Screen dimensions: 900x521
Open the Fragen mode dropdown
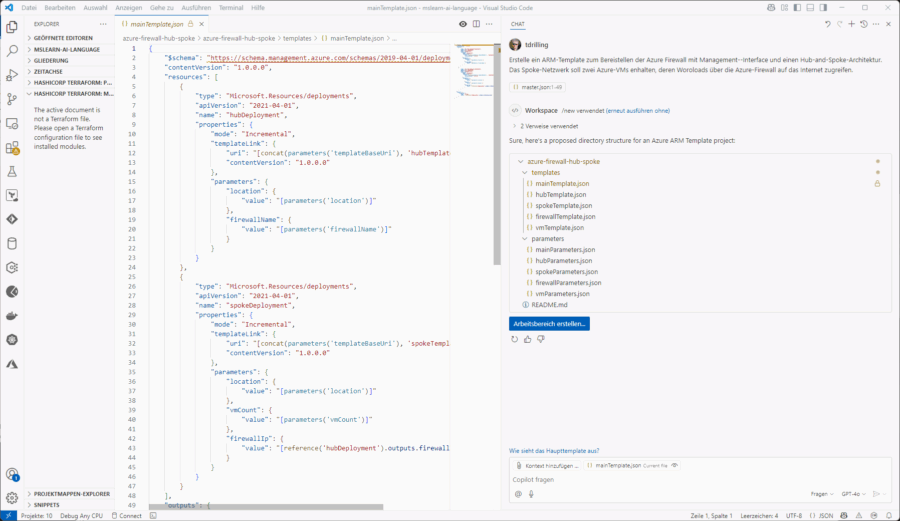click(x=822, y=494)
